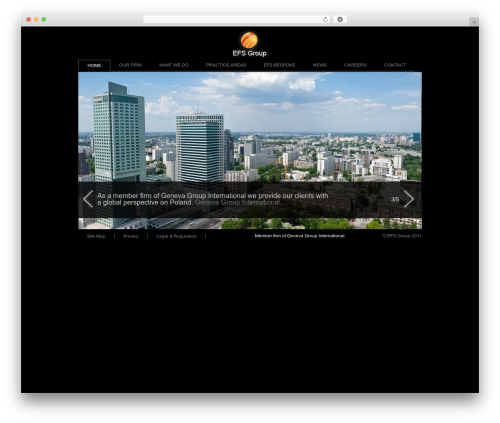
Task: Reload the page using browser refresh icon
Action: 325,19
